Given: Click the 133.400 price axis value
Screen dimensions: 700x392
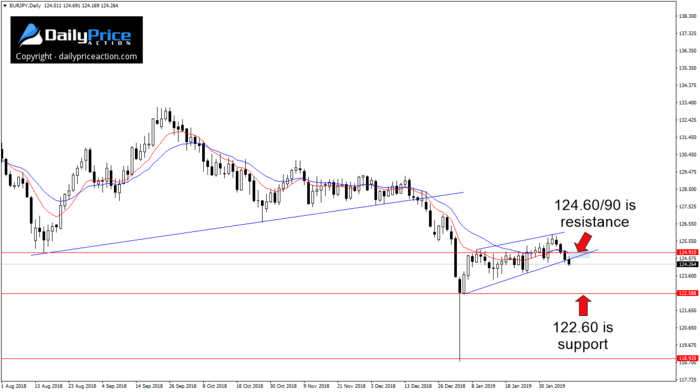Looking at the screenshot, I should click(x=688, y=103).
